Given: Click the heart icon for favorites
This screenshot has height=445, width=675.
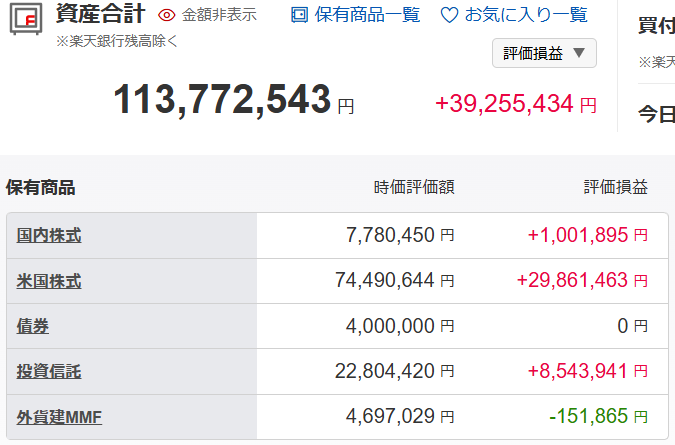Looking at the screenshot, I should (449, 15).
